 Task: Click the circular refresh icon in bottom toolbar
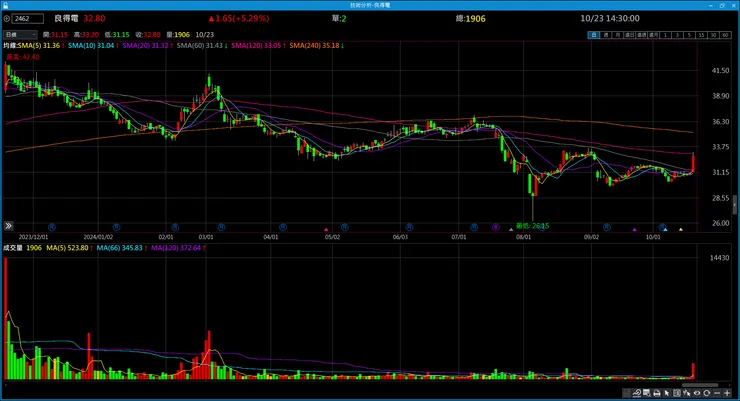coord(706,393)
